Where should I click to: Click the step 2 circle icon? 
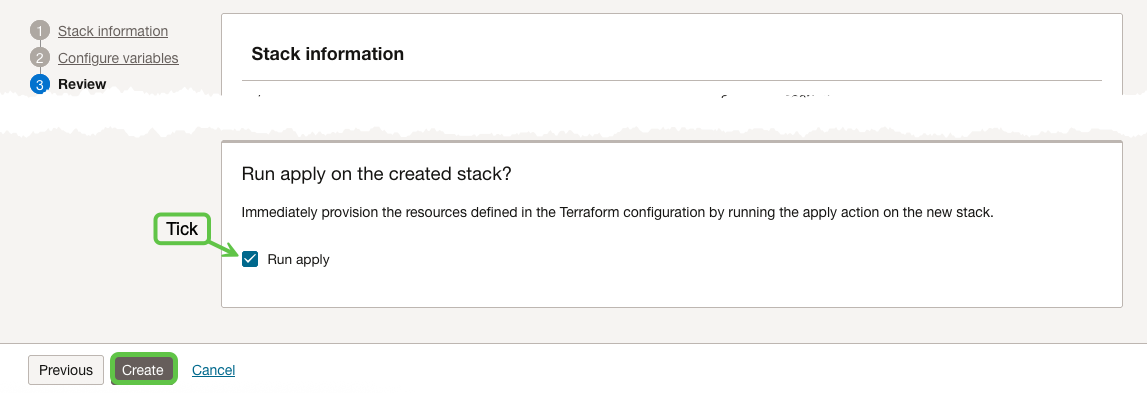[40, 57]
